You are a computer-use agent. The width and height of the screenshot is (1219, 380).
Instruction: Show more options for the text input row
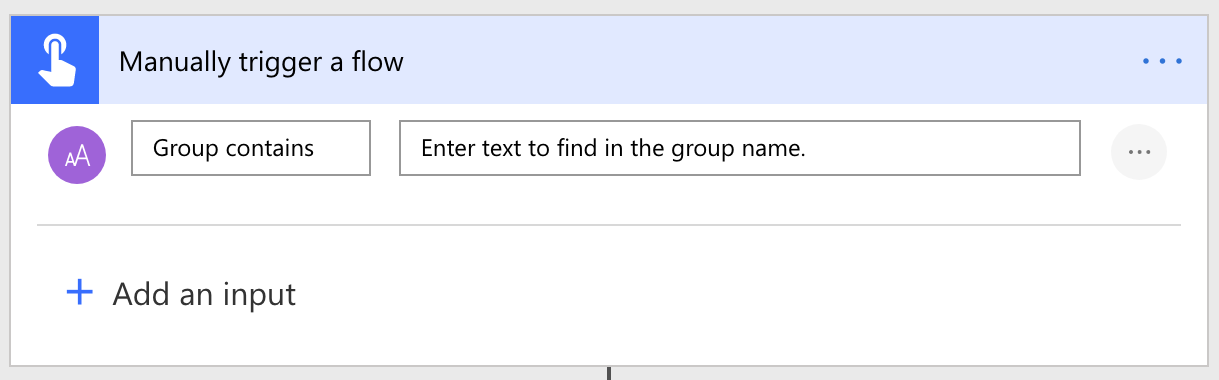click(1139, 152)
